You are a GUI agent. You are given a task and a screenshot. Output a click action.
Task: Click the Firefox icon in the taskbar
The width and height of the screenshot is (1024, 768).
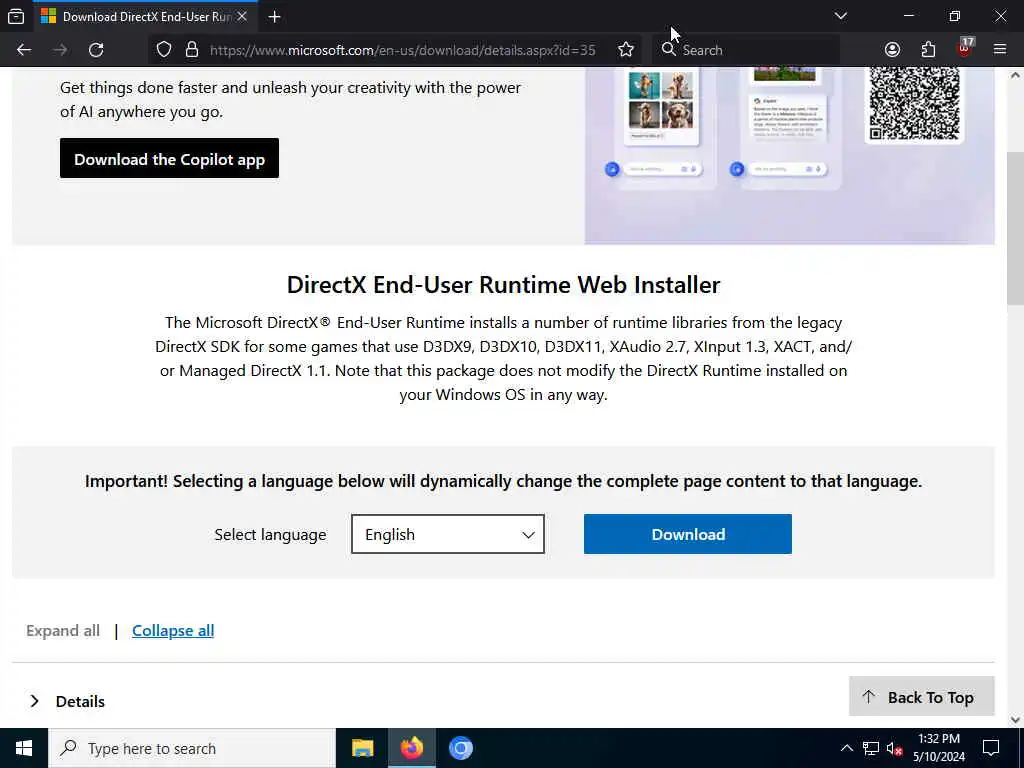pyautogui.click(x=411, y=748)
